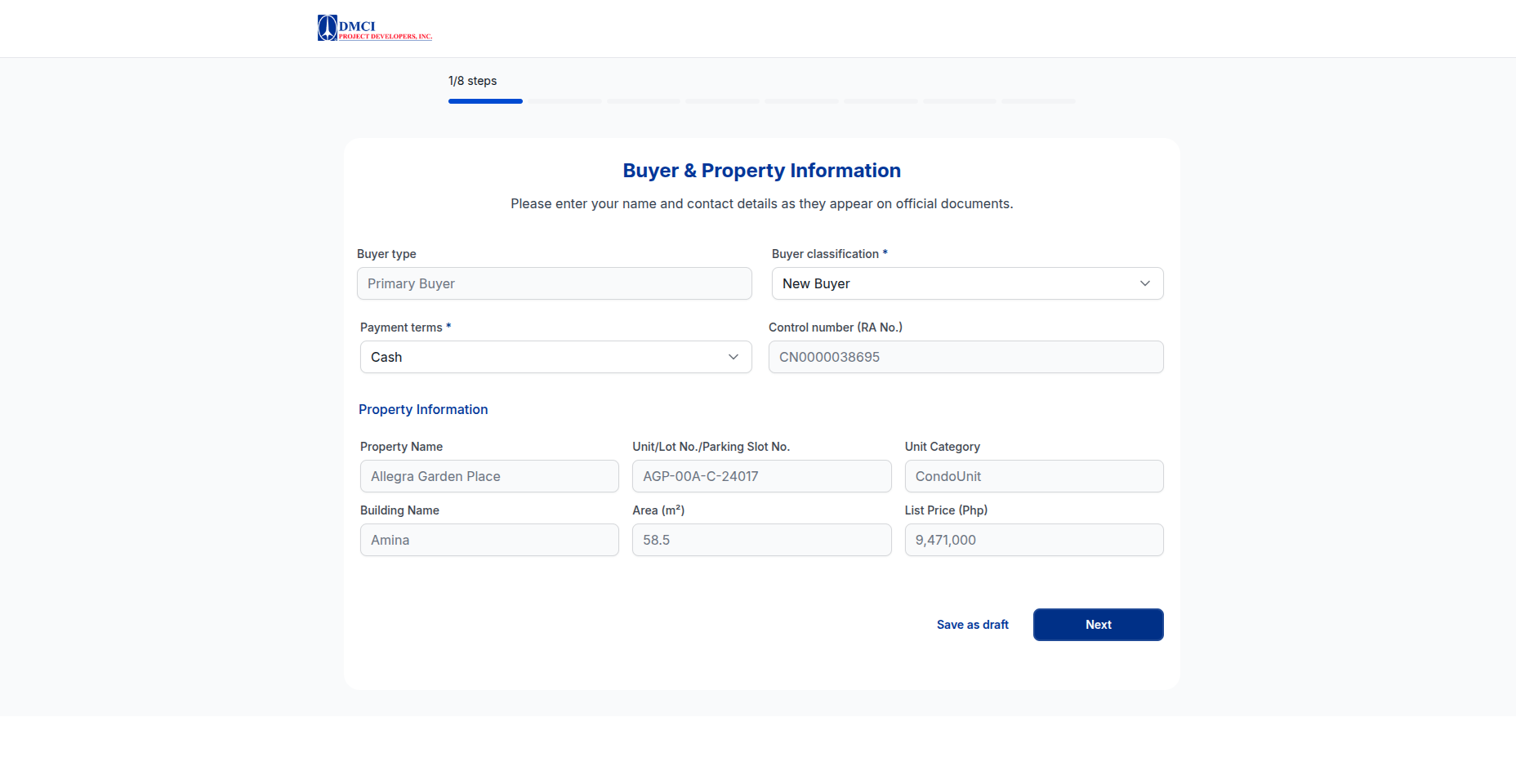Click the Area (m²) field
The image size is (1516, 784).
click(x=761, y=540)
